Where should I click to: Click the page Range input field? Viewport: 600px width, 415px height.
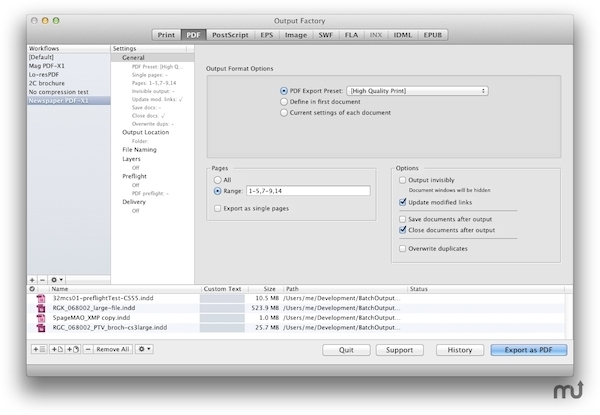pyautogui.click(x=307, y=190)
